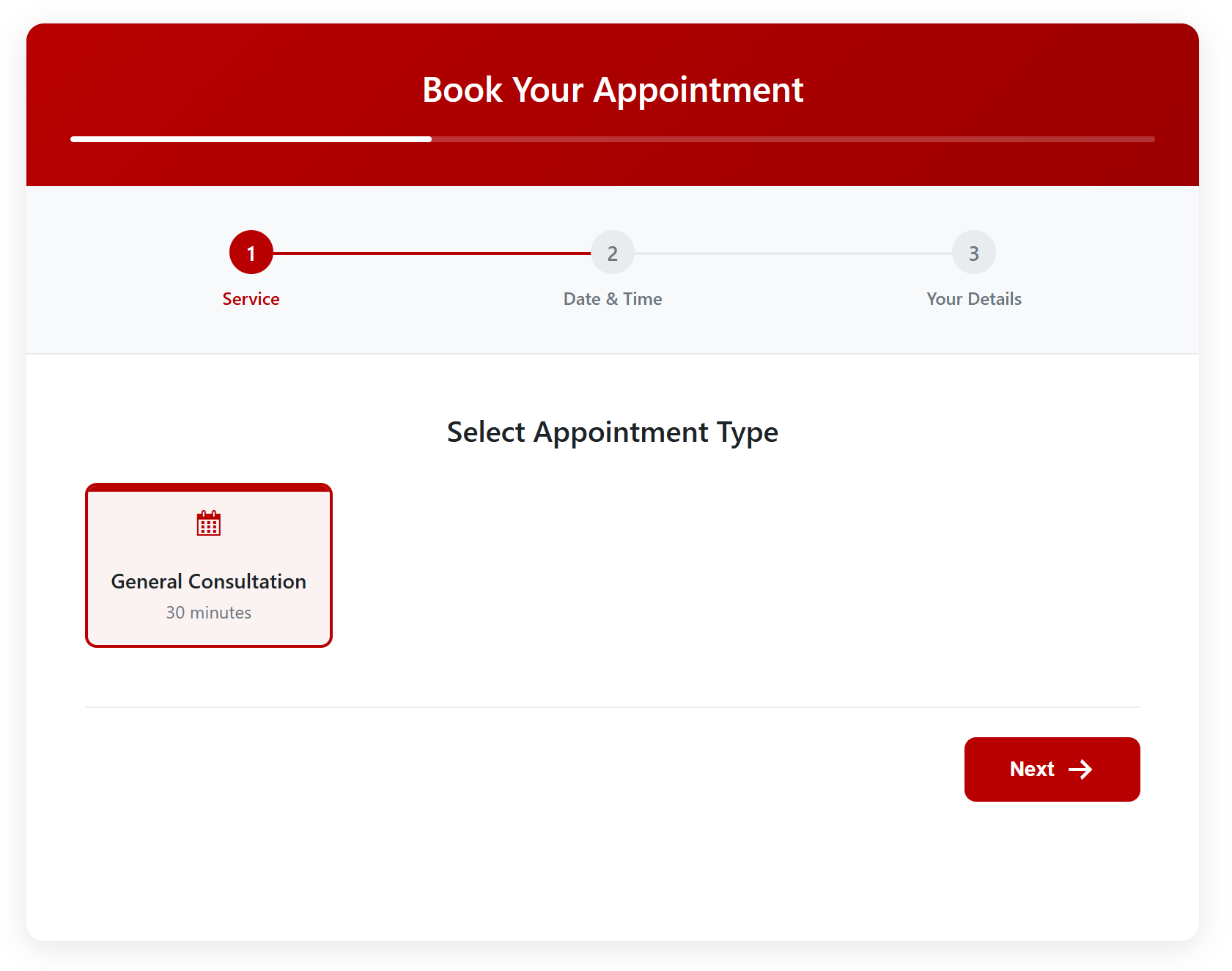The height and width of the screenshot is (971, 1232).
Task: Click the calendar icon on the consultation card
Action: click(x=209, y=523)
